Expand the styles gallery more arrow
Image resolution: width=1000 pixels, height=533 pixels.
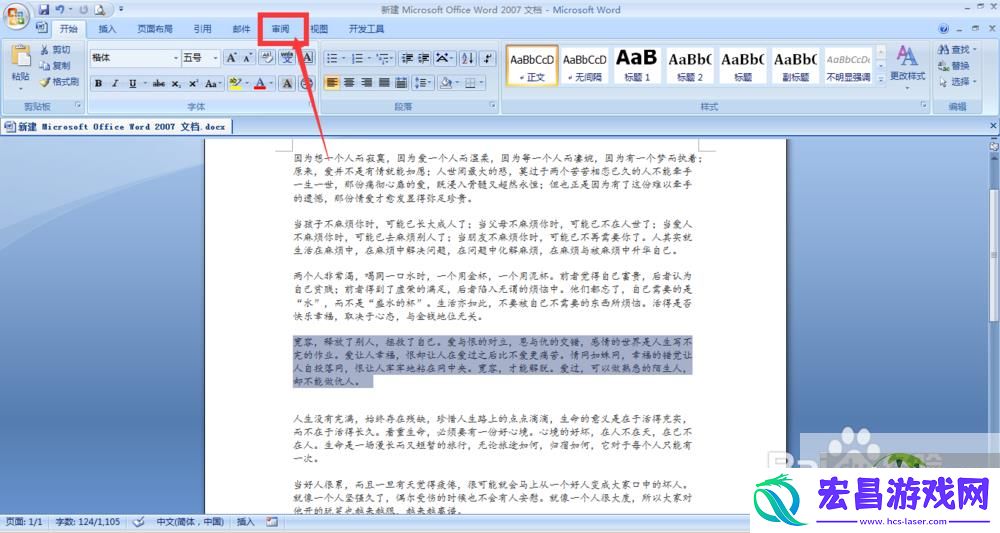[x=881, y=79]
